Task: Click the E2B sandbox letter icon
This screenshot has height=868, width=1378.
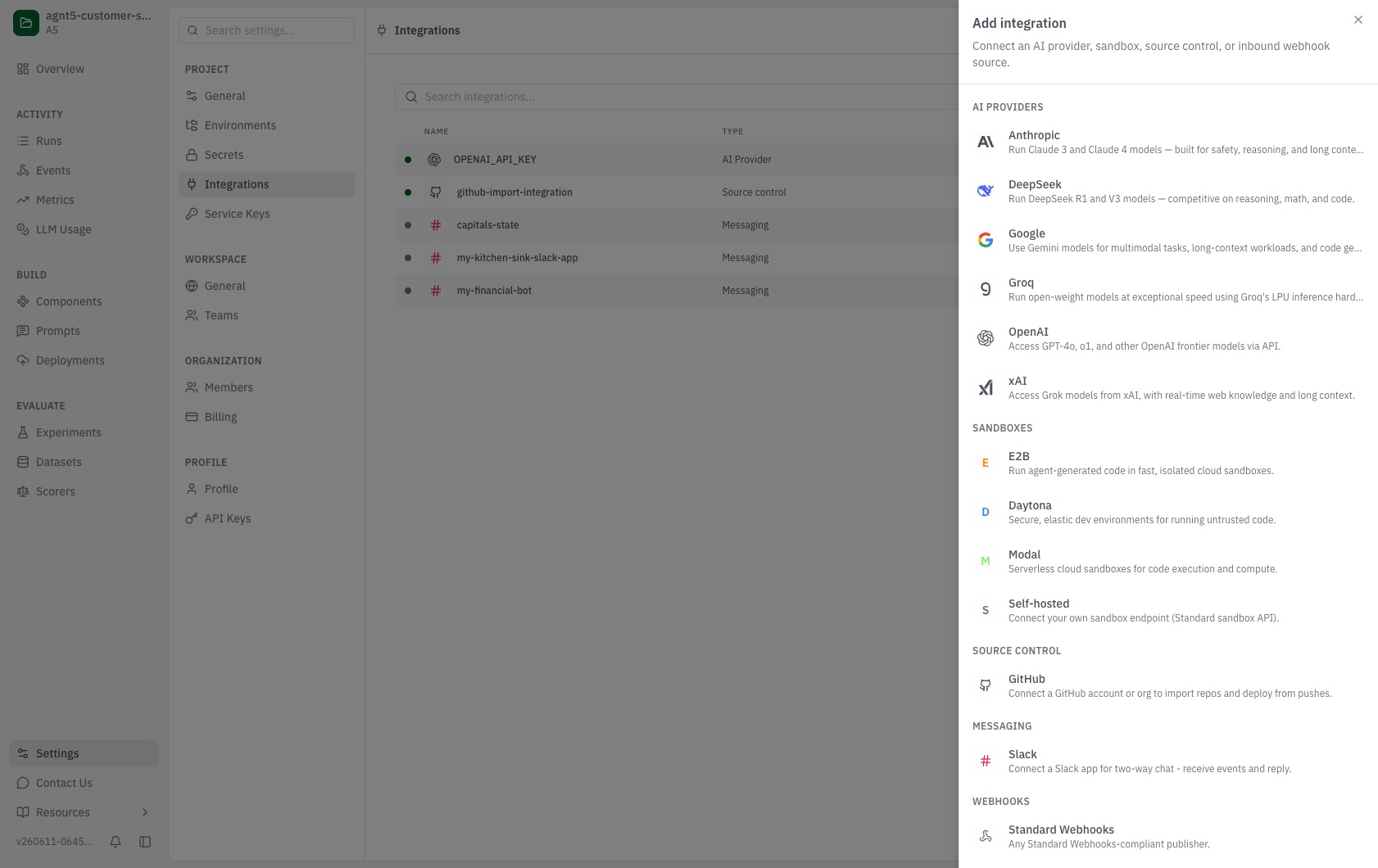Action: tap(986, 463)
